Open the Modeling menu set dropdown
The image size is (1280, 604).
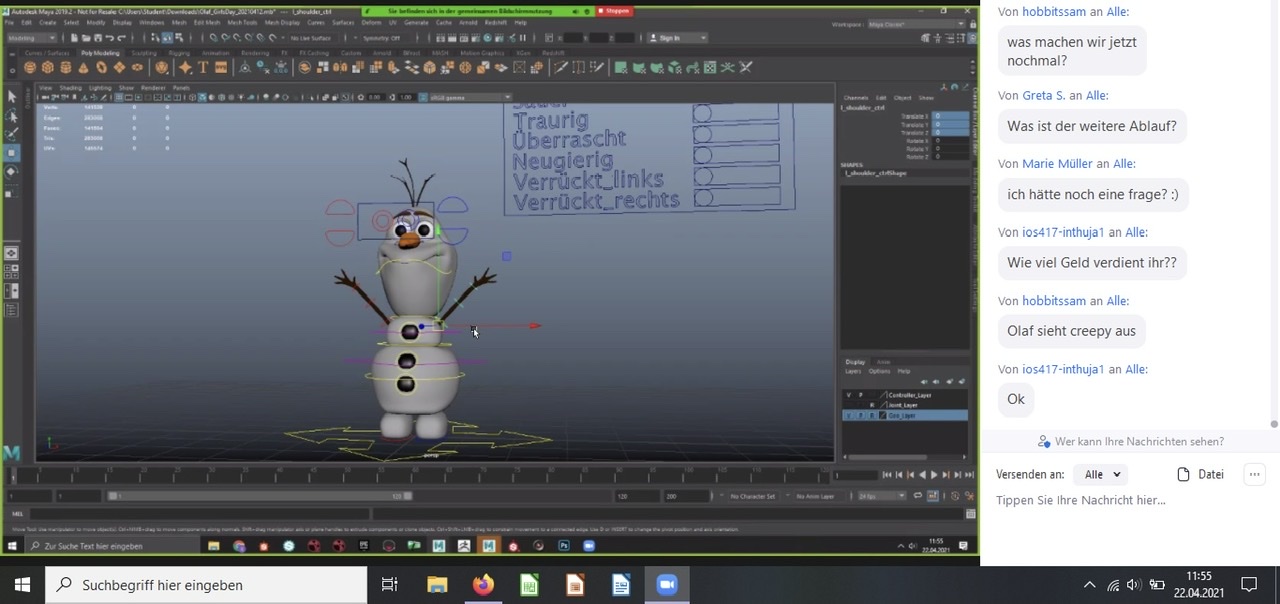point(31,38)
